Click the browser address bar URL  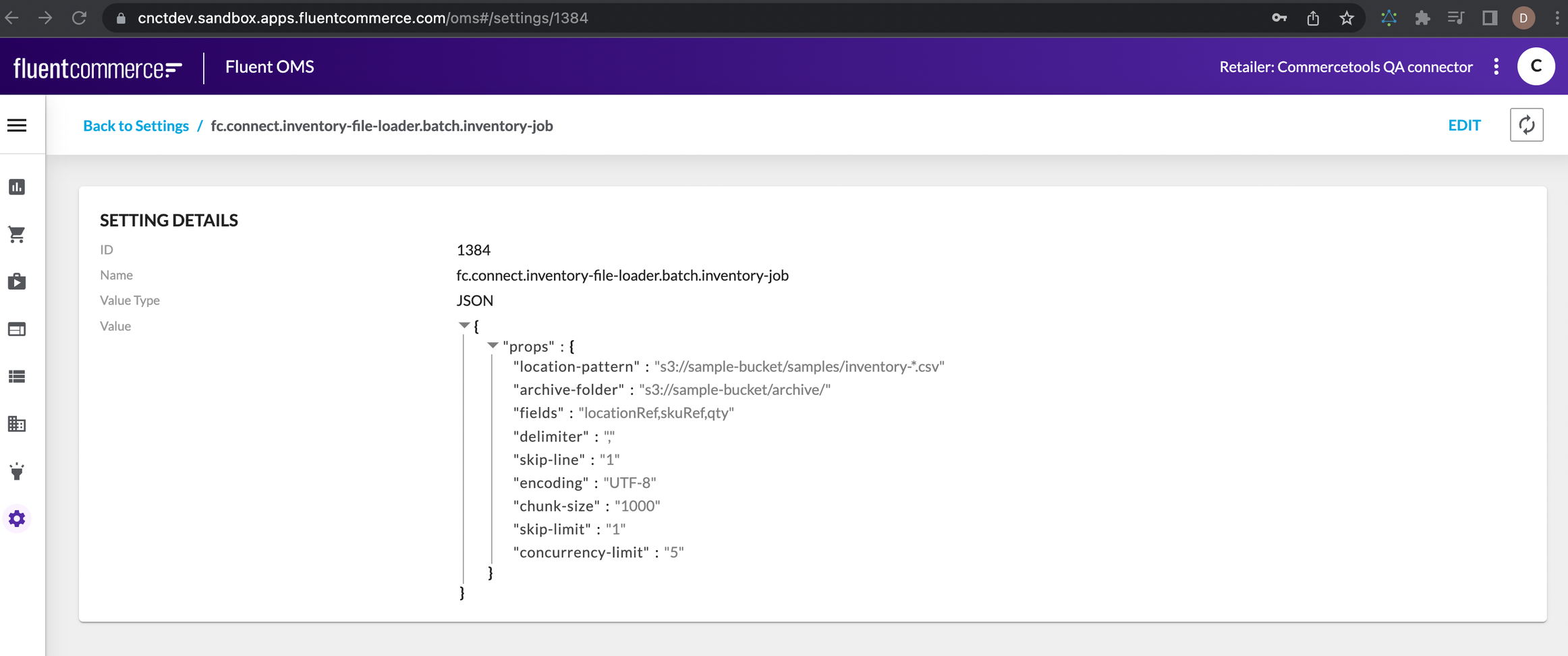[363, 18]
